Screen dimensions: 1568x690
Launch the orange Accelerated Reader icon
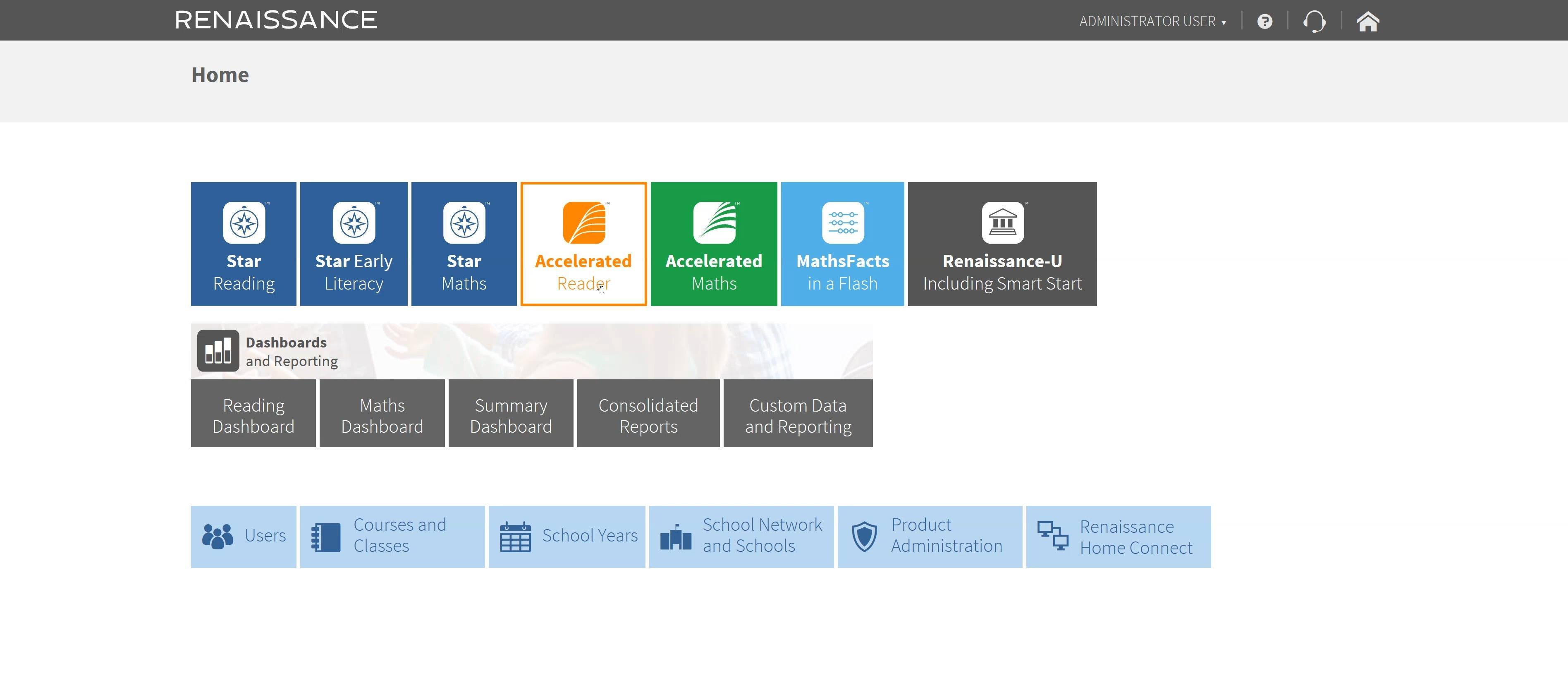[584, 223]
